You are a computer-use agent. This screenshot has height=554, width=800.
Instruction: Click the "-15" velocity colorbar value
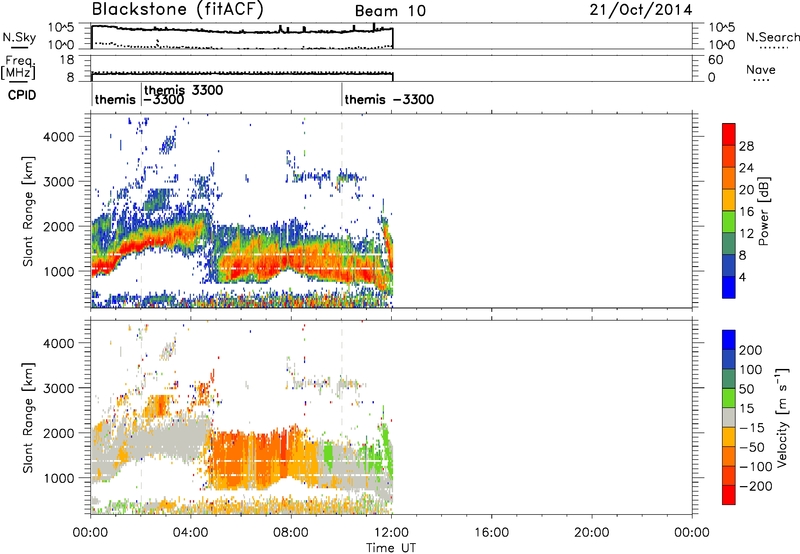pyautogui.click(x=752, y=427)
